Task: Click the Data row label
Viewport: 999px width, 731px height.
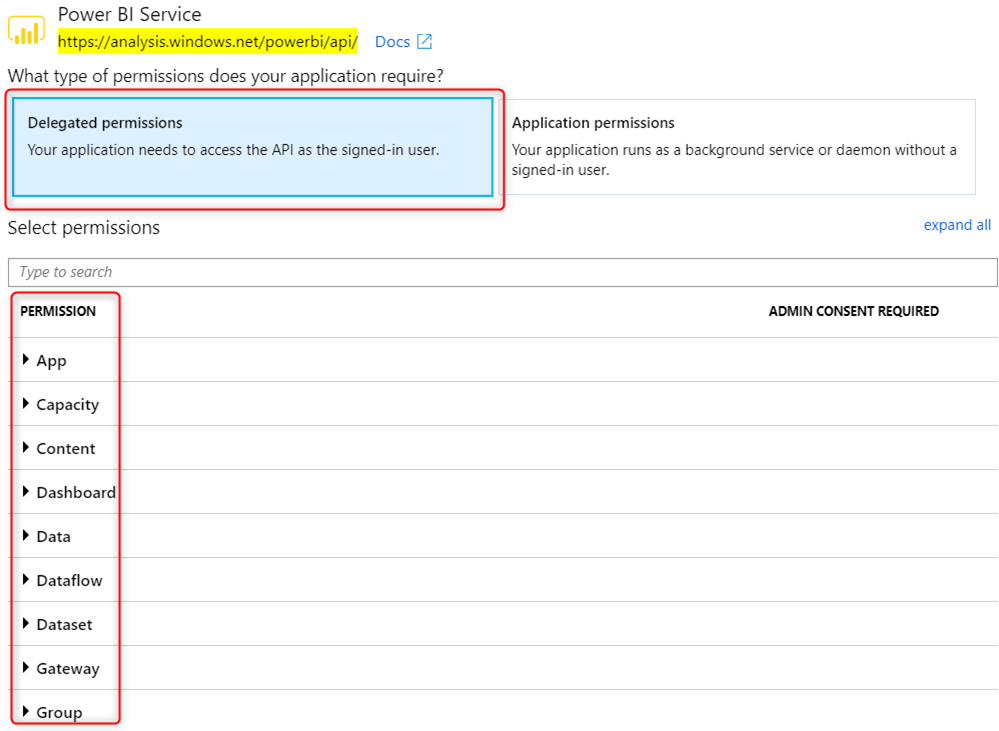Action: [x=54, y=537]
